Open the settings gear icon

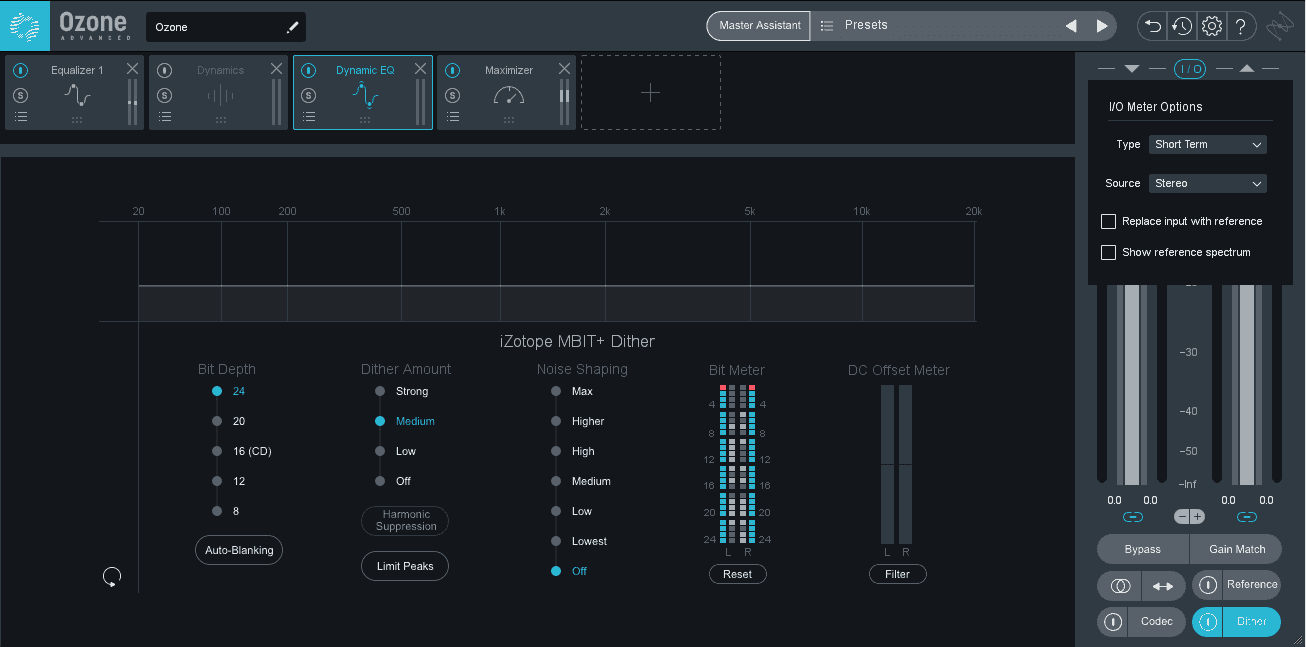coord(1212,26)
